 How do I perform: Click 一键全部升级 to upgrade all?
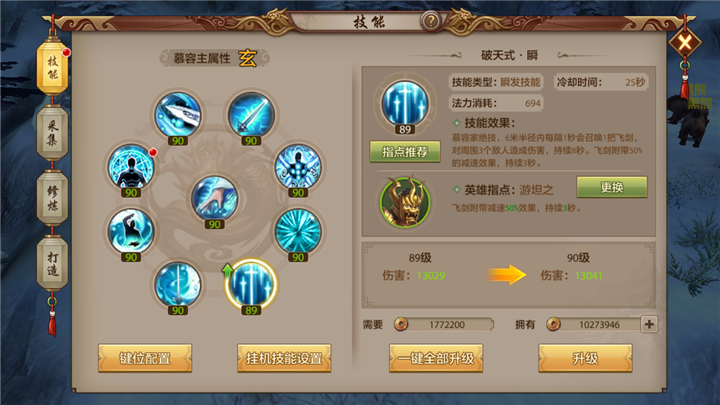tap(436, 358)
